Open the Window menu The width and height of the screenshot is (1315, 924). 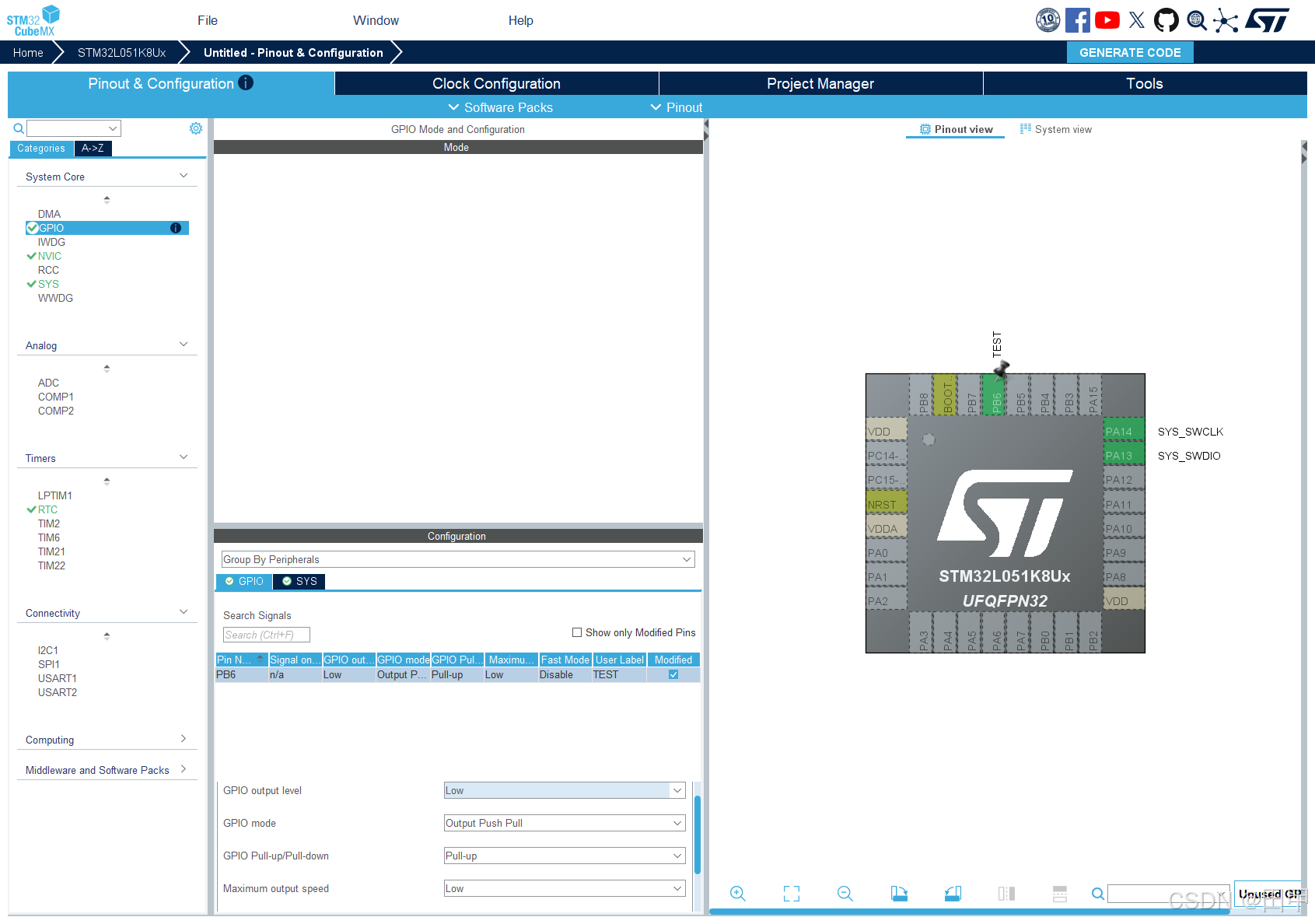coord(376,20)
